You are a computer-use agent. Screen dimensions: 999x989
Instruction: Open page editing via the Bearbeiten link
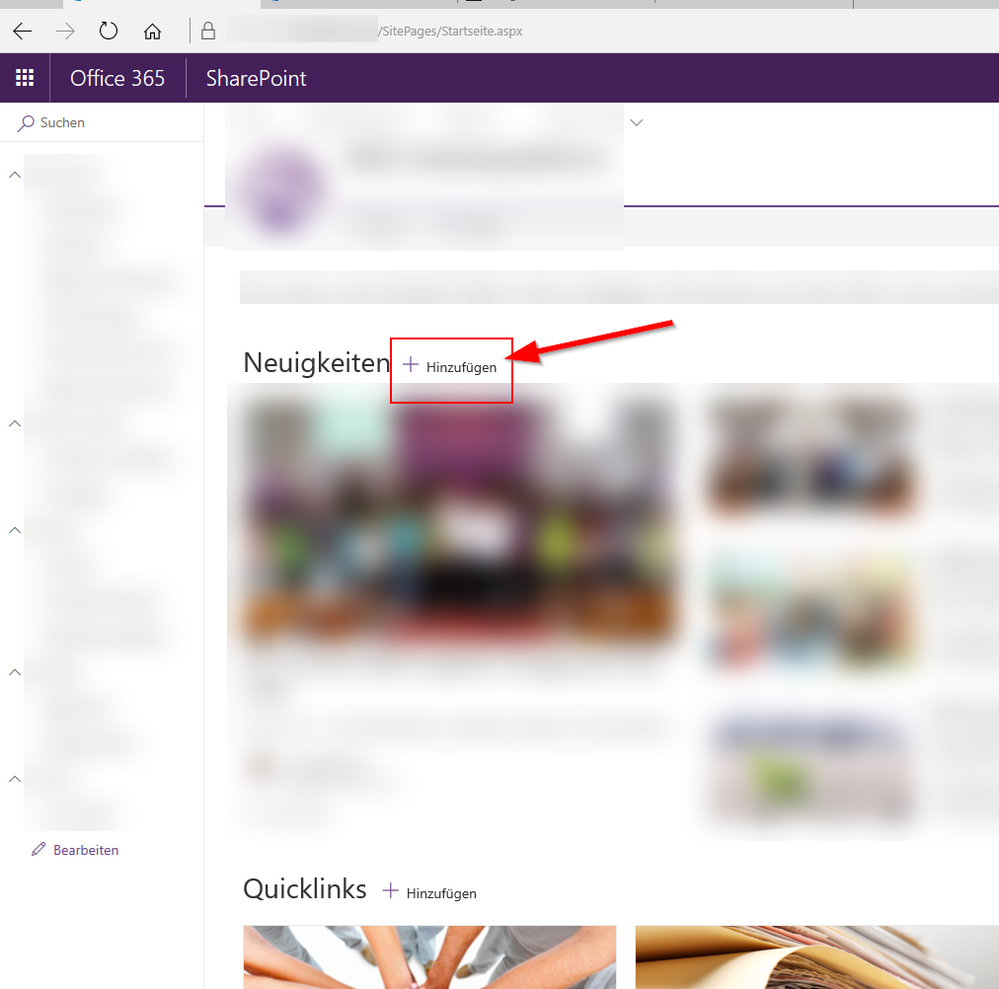pos(86,849)
